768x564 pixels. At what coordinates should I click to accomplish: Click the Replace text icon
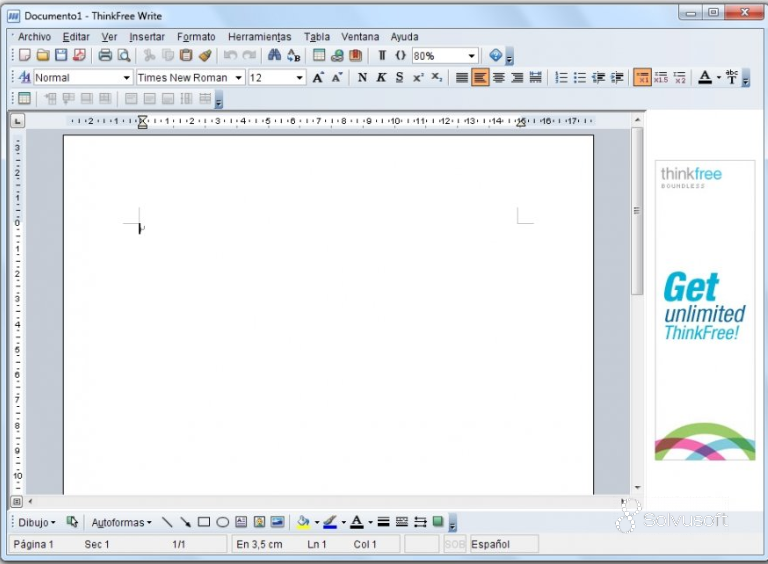coord(293,55)
